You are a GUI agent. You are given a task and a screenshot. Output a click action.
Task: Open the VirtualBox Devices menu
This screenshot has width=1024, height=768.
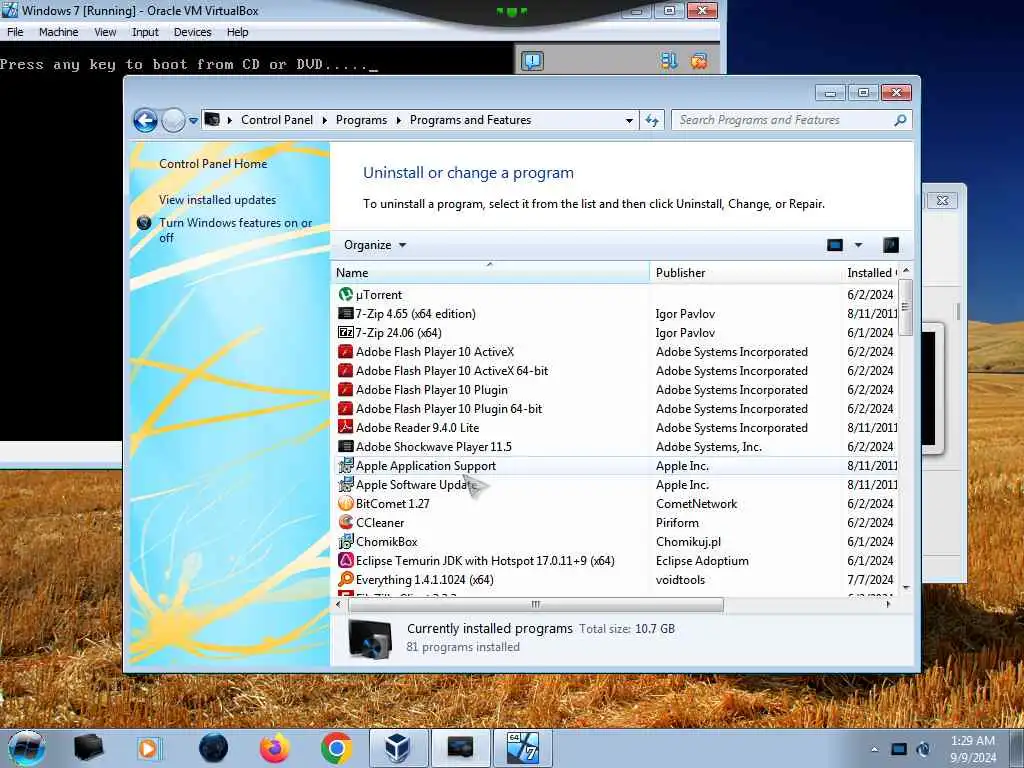[x=193, y=32]
